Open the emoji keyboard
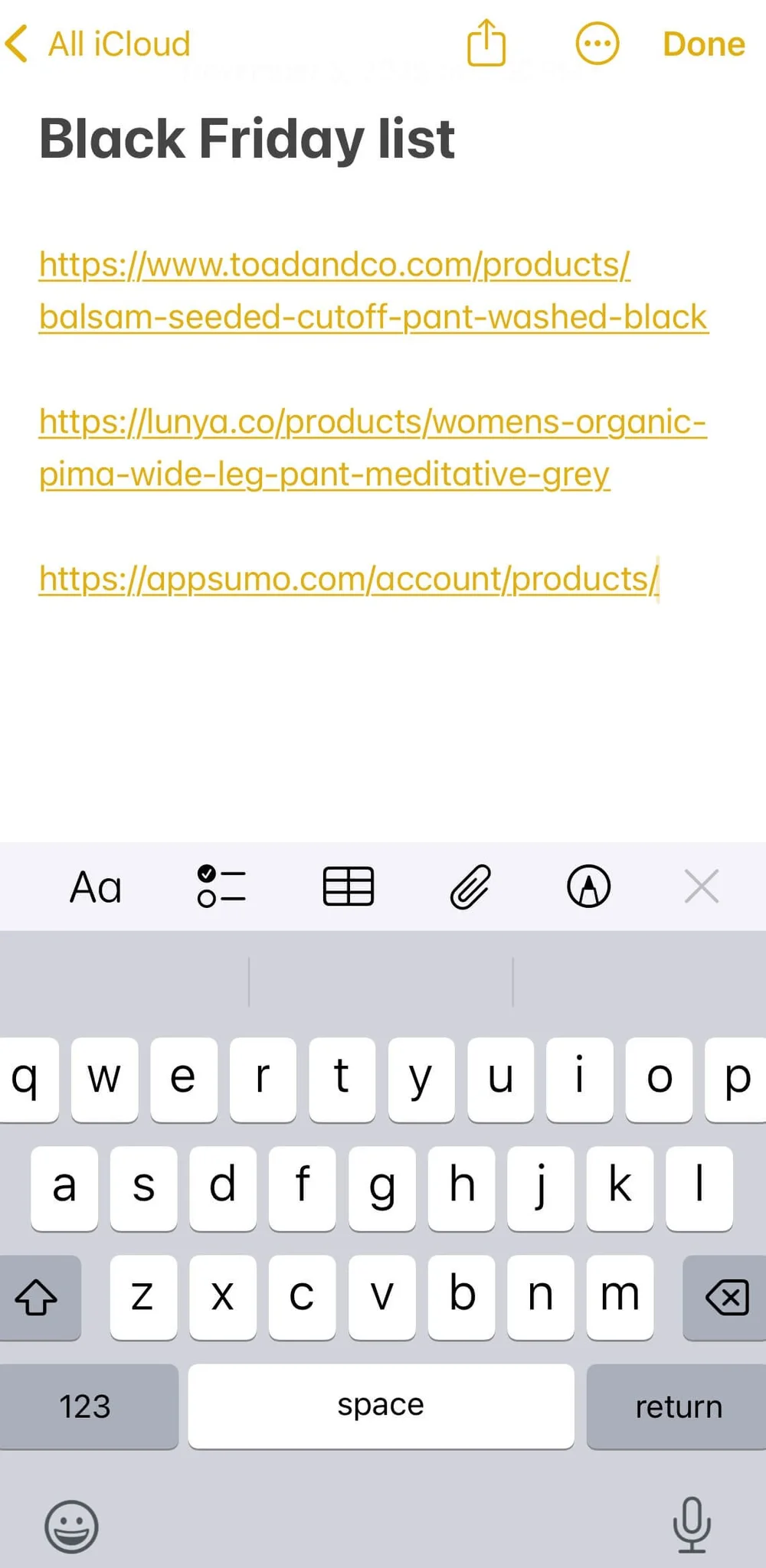Image resolution: width=766 pixels, height=1568 pixels. tap(71, 1526)
